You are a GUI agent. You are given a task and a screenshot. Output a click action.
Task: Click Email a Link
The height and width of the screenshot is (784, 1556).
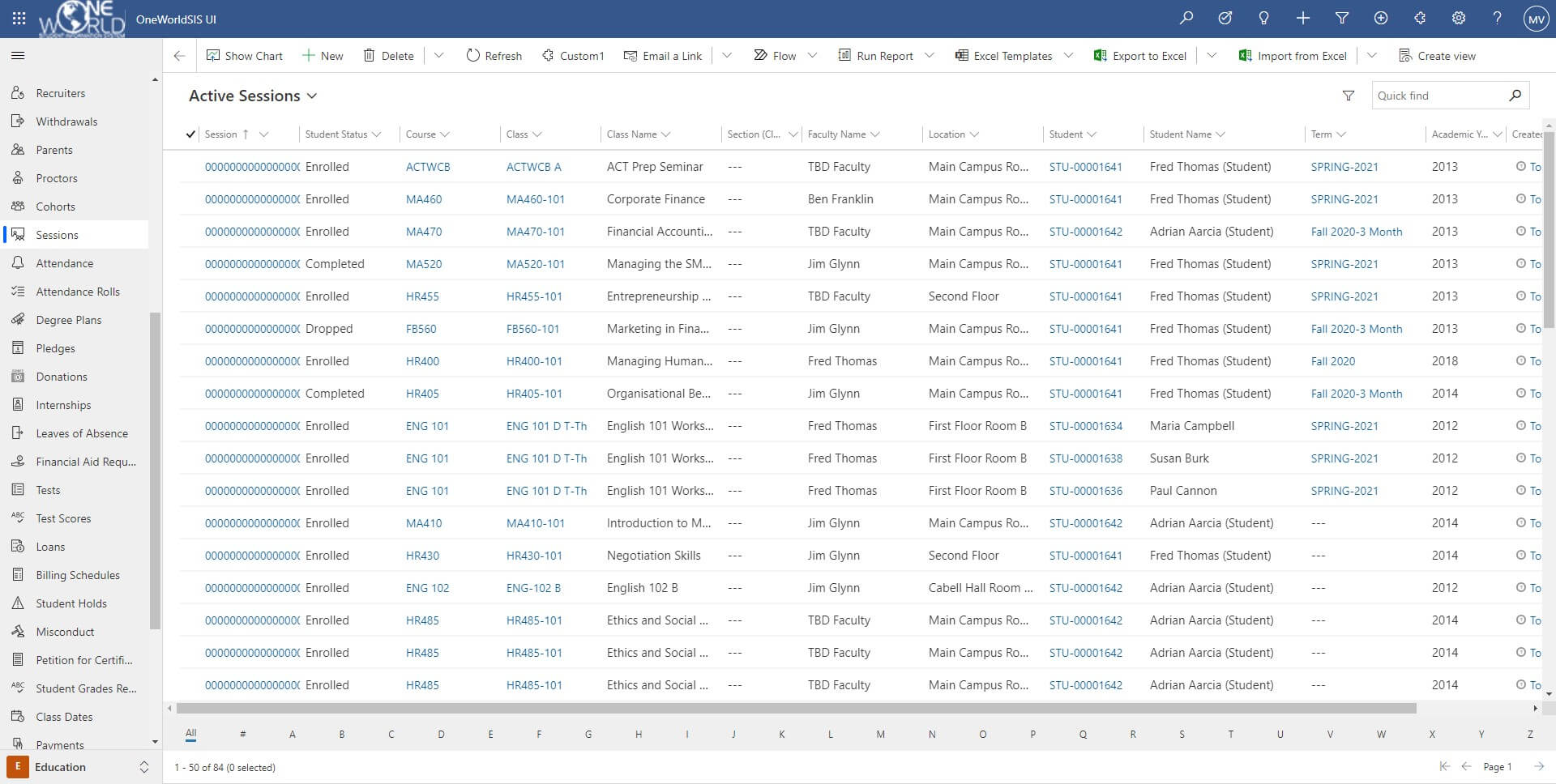pyautogui.click(x=663, y=56)
